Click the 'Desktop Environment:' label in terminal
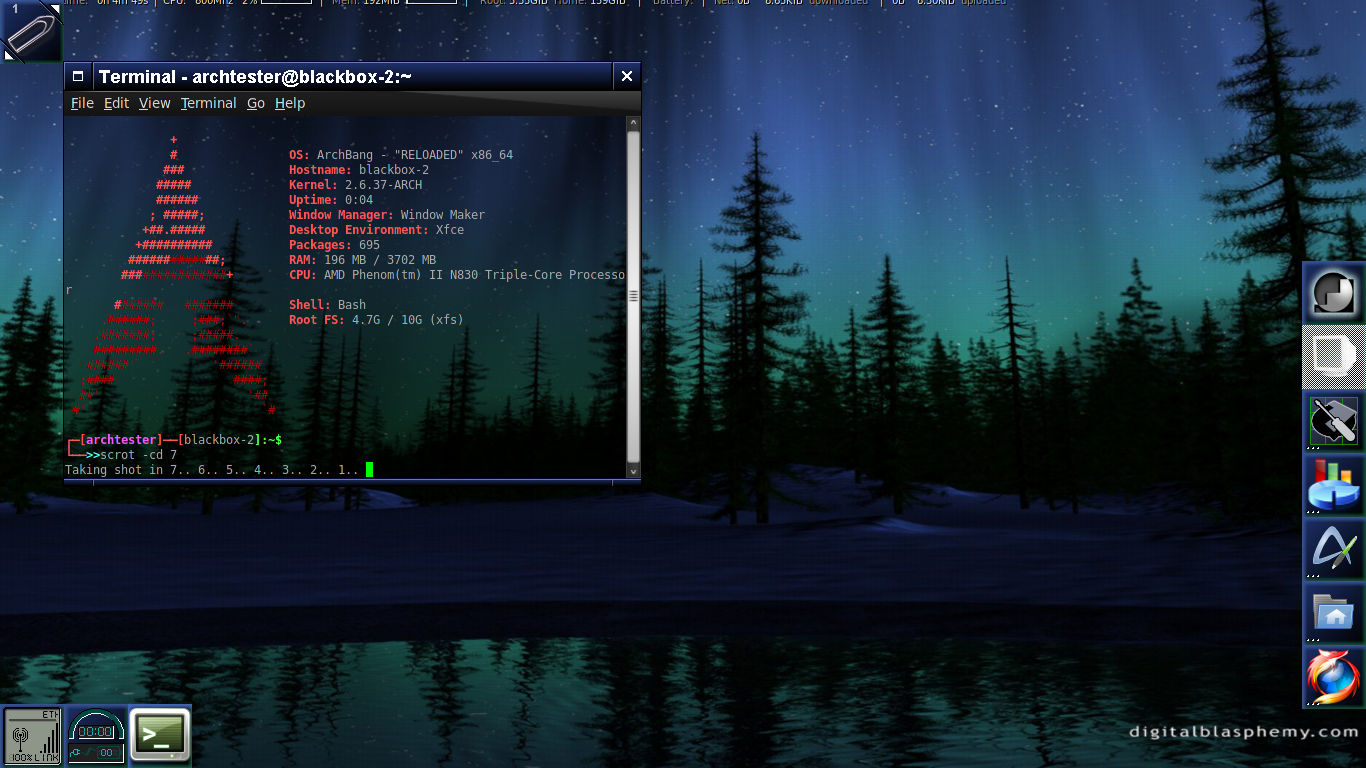The height and width of the screenshot is (768, 1366). 359,230
